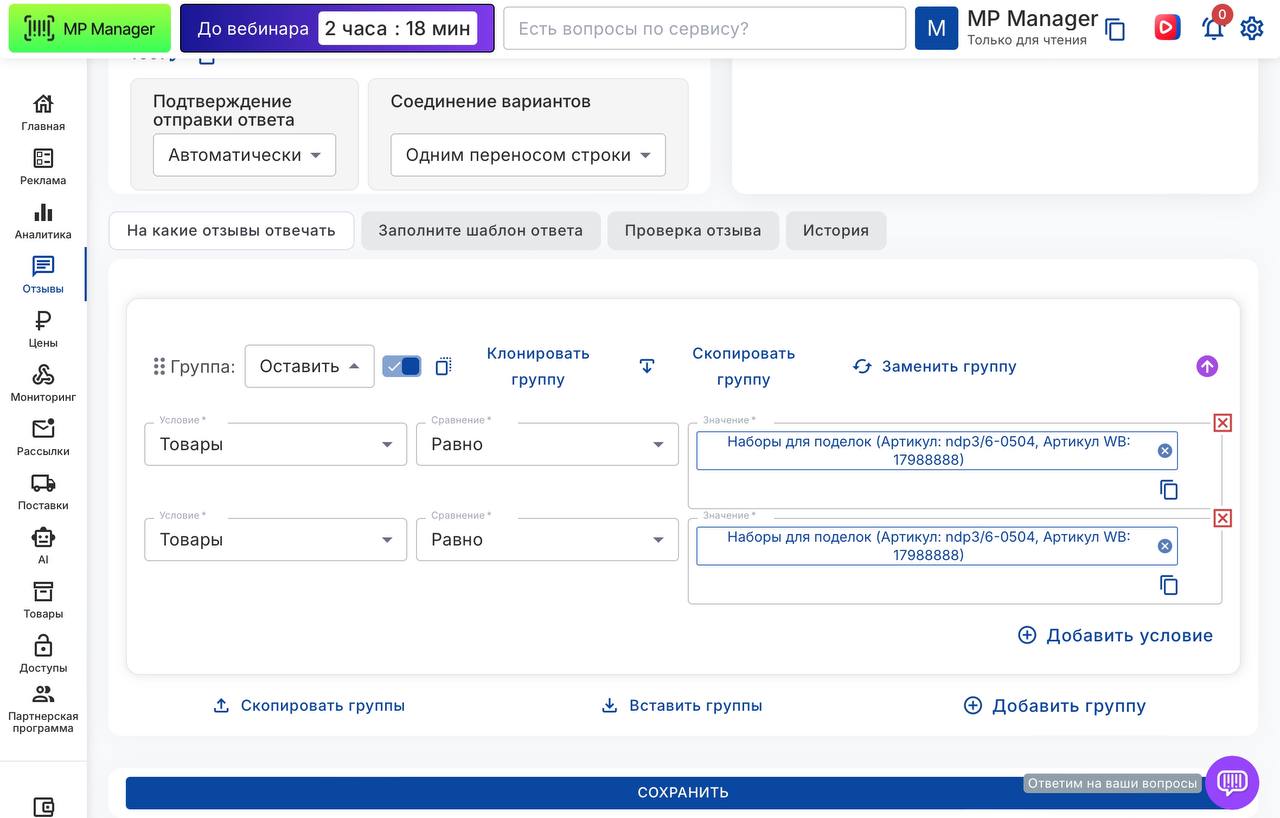
Task: Expand the Группа Оставить dropdown
Action: [x=309, y=366]
